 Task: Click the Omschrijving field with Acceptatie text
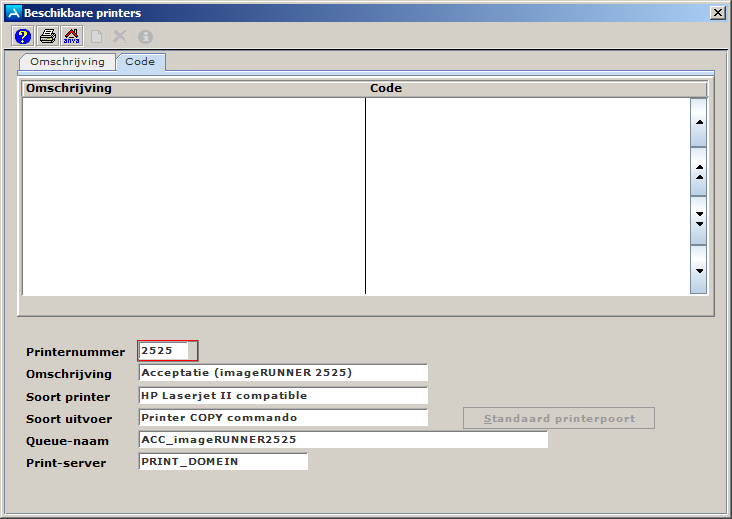(x=283, y=373)
